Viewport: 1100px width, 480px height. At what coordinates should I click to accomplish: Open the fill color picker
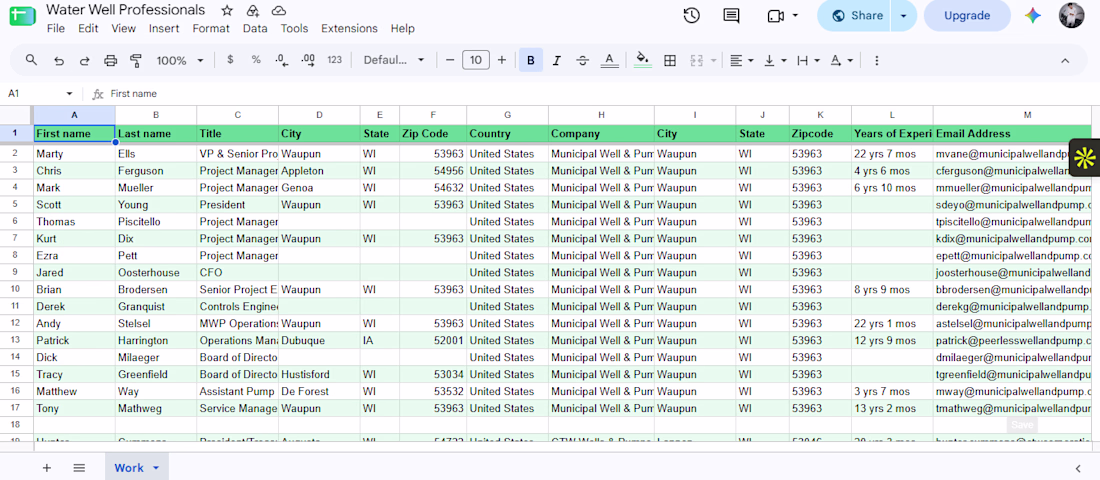(x=642, y=61)
